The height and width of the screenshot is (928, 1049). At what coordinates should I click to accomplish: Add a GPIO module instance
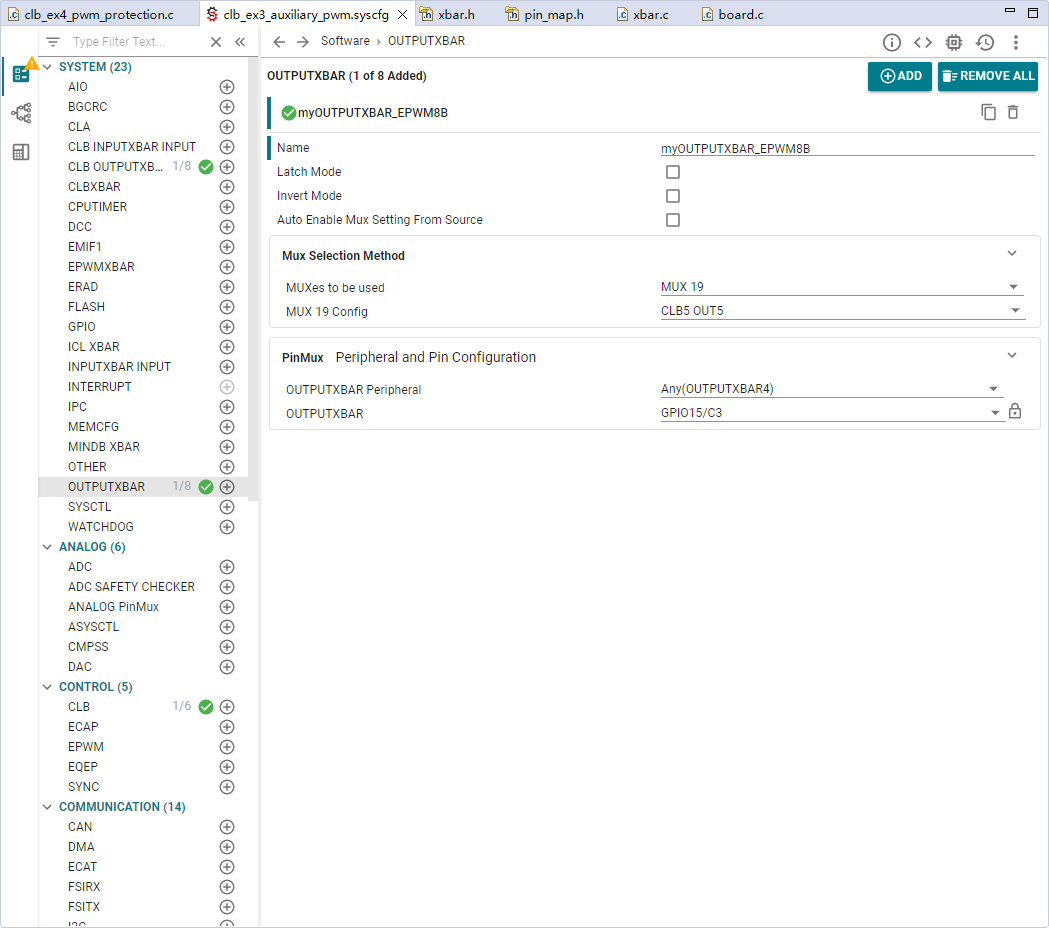227,327
